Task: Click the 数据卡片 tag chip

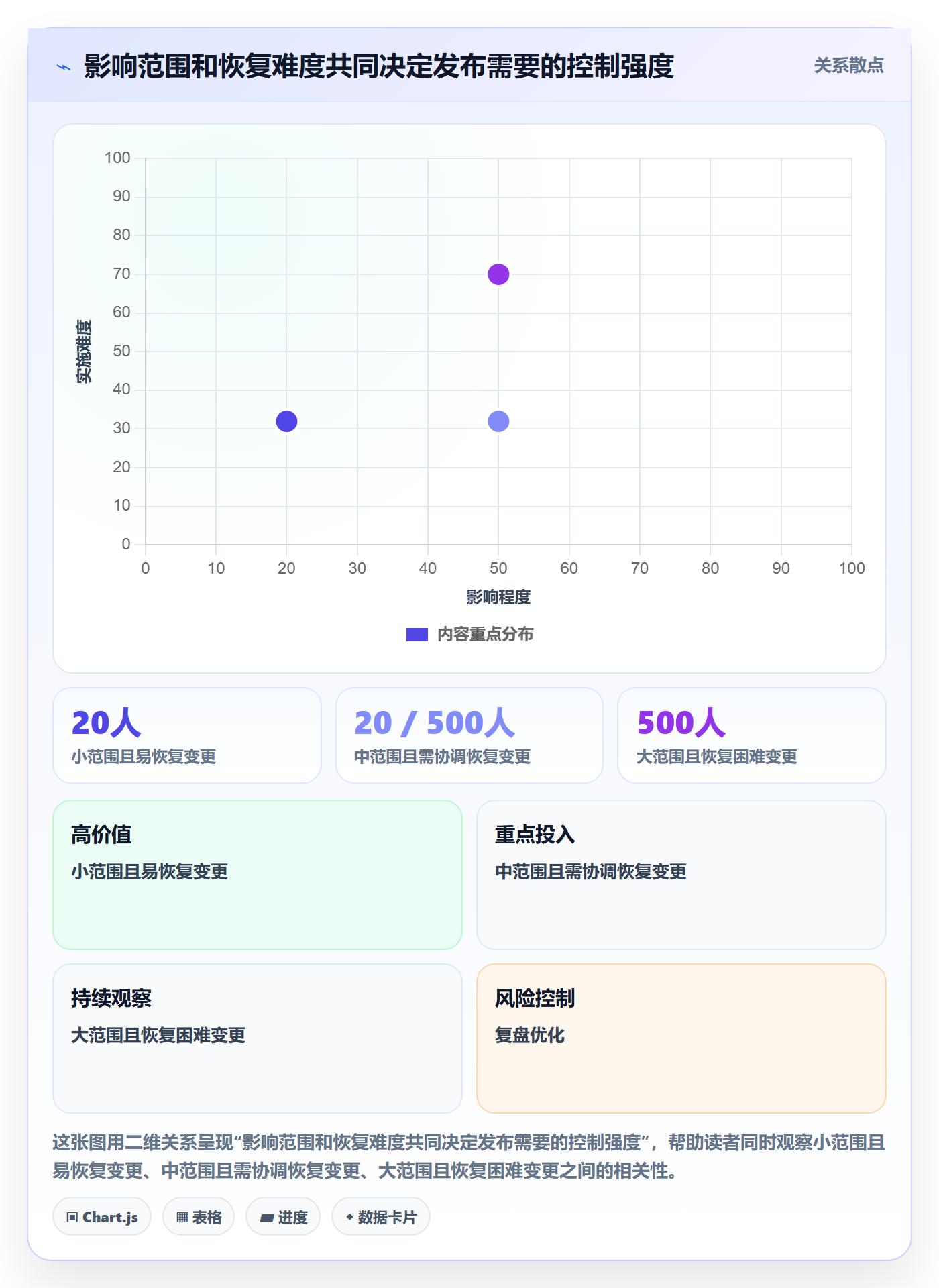Action: 381,1217
